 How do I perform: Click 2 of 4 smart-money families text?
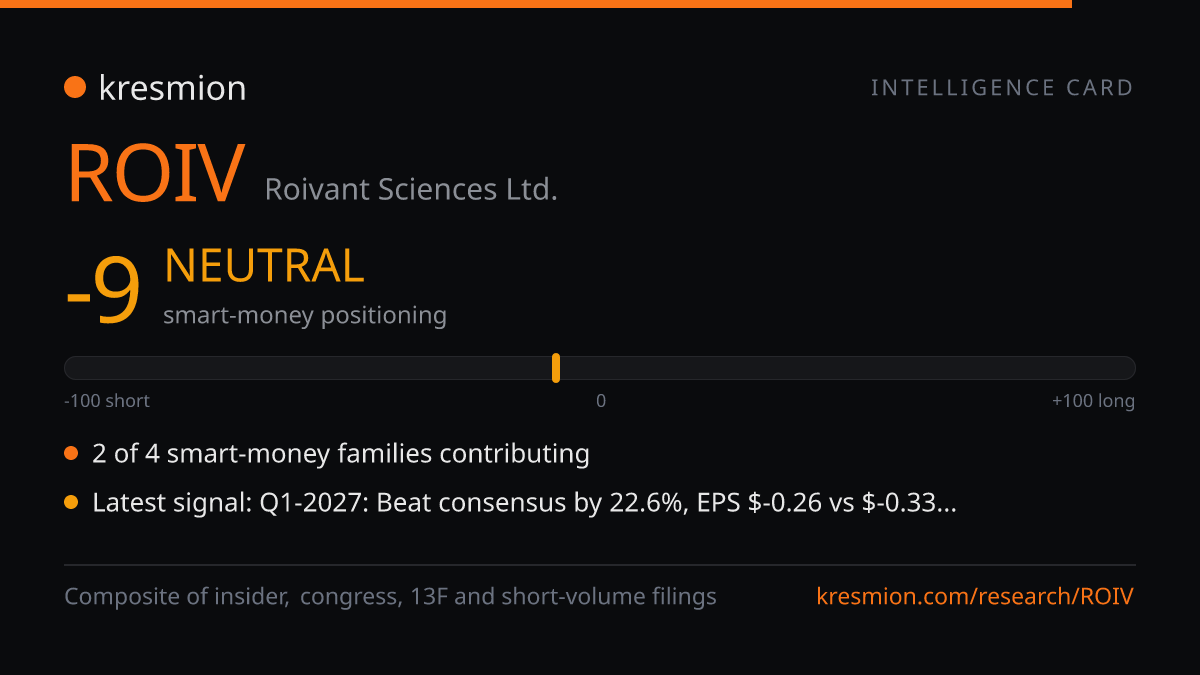[341, 454]
